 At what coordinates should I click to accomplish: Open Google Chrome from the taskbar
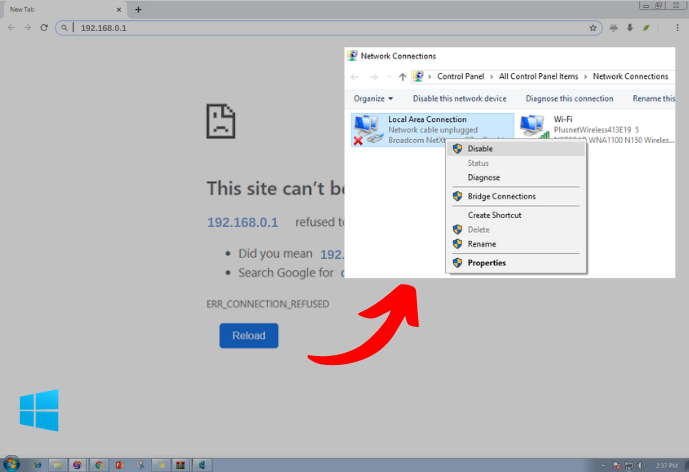point(99,465)
